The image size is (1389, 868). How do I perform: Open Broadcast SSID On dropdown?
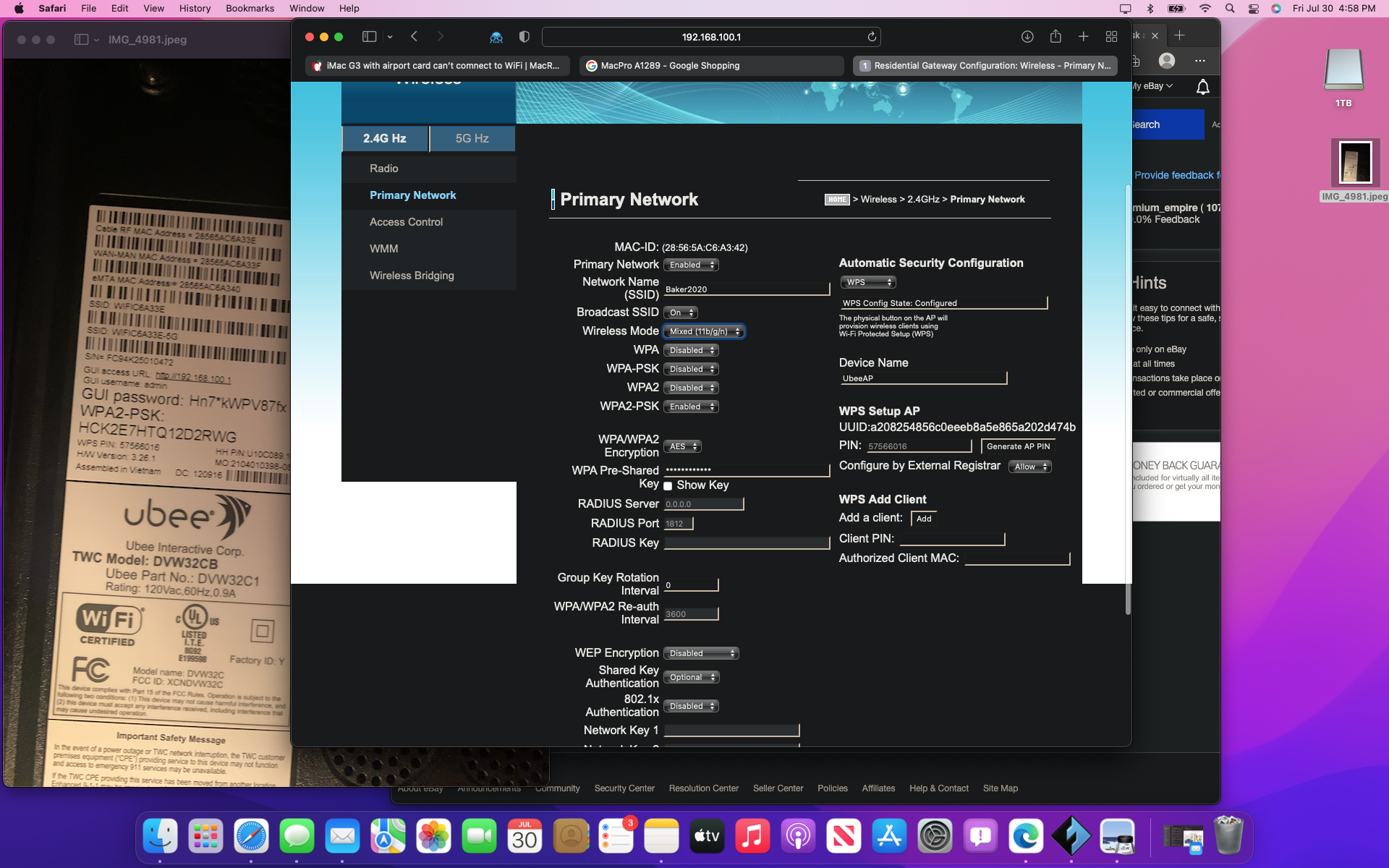(681, 312)
